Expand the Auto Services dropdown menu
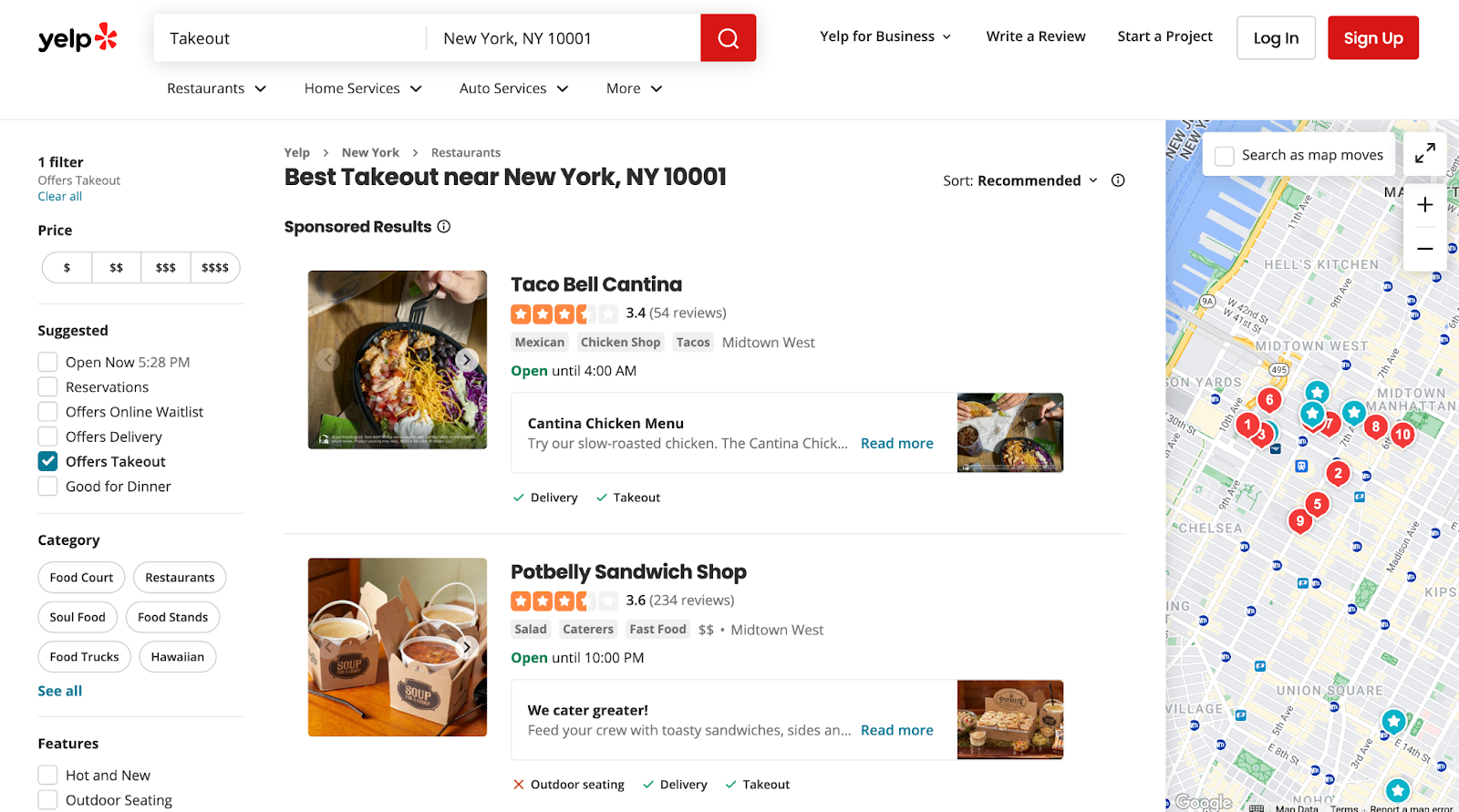 point(514,88)
